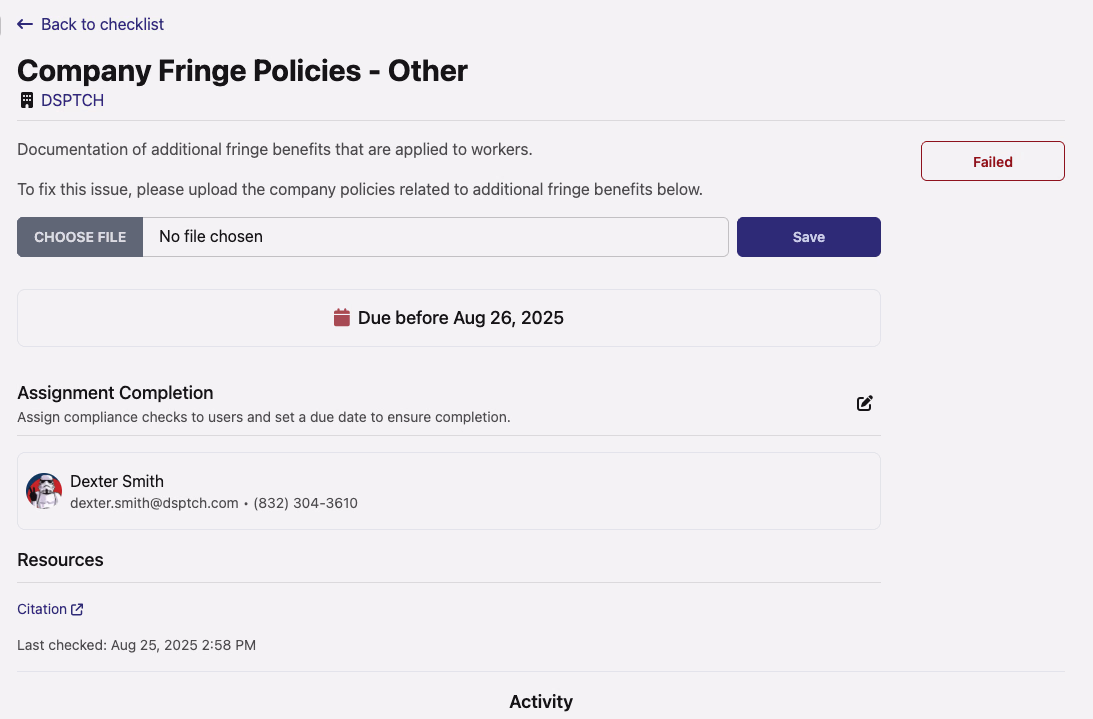The width and height of the screenshot is (1093, 719).
Task: Click the phone number (832) 304-3610
Action: click(305, 504)
